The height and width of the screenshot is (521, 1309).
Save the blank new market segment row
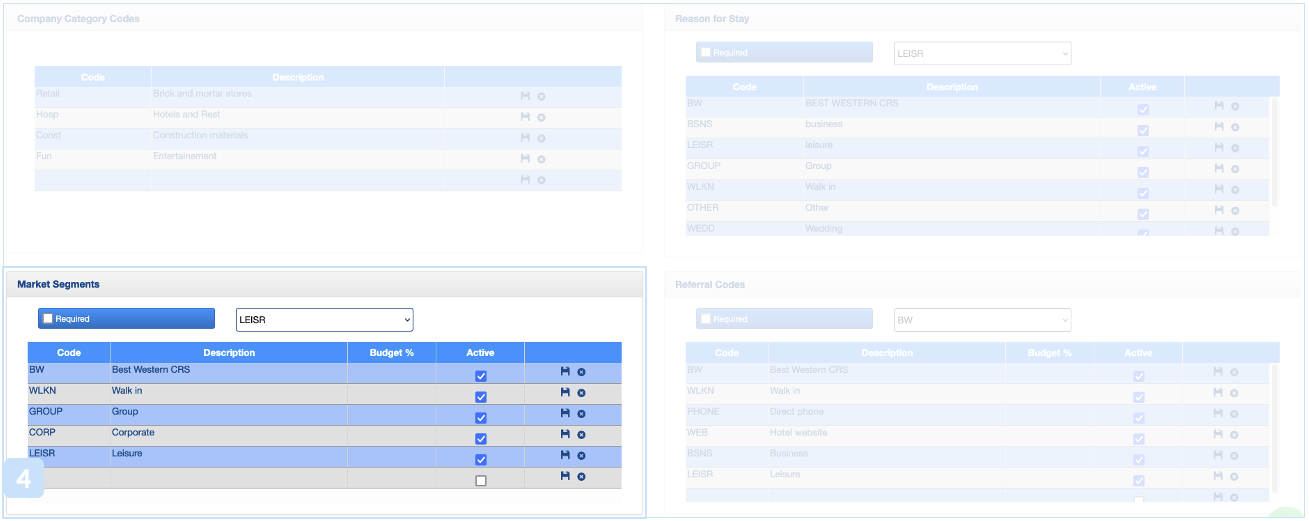(565, 476)
